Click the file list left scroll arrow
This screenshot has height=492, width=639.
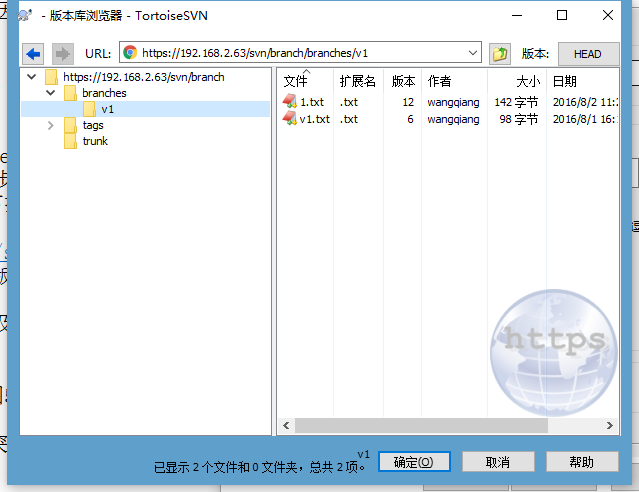point(286,426)
